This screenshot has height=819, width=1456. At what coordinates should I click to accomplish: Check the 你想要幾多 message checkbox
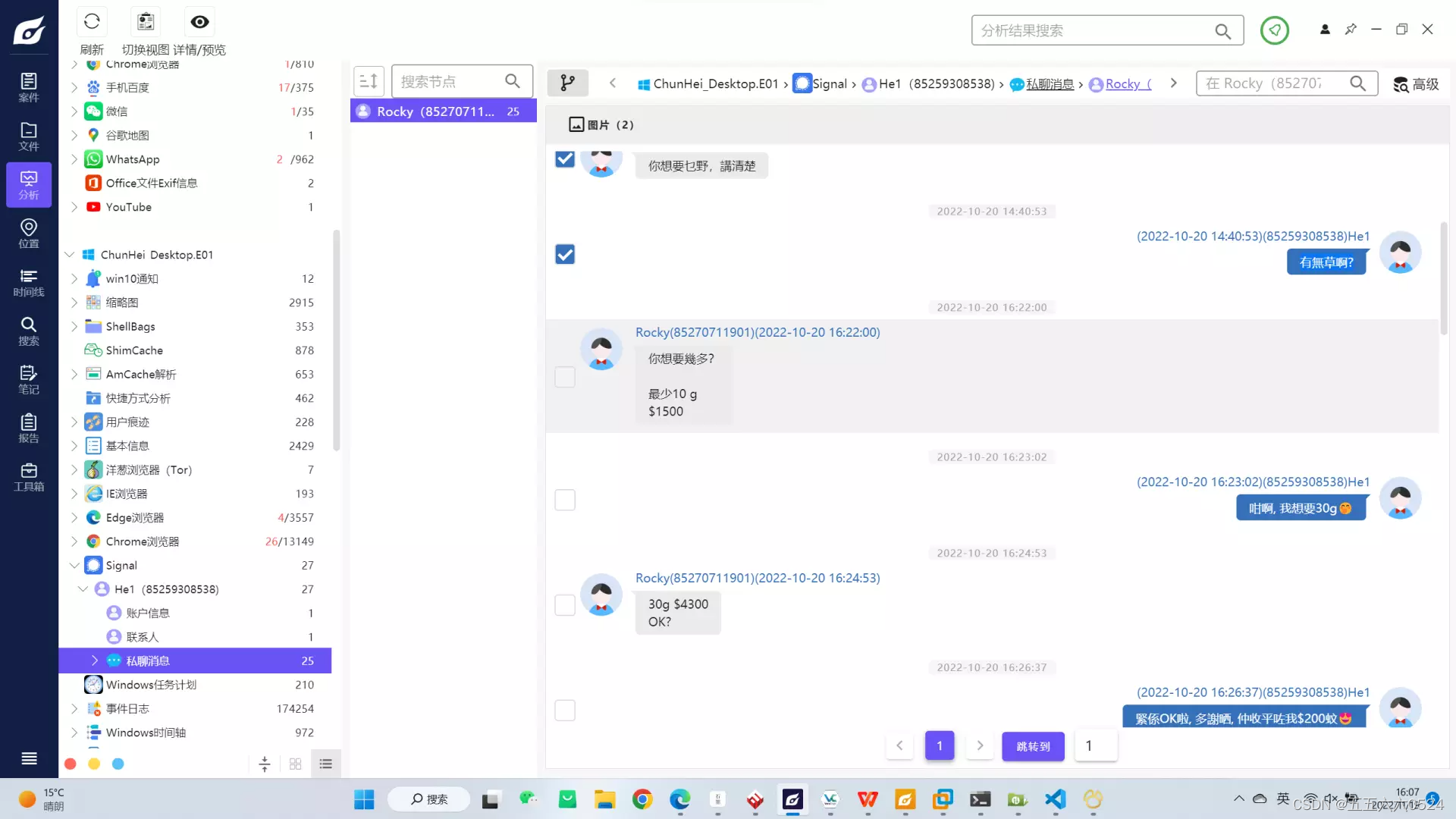click(x=565, y=377)
